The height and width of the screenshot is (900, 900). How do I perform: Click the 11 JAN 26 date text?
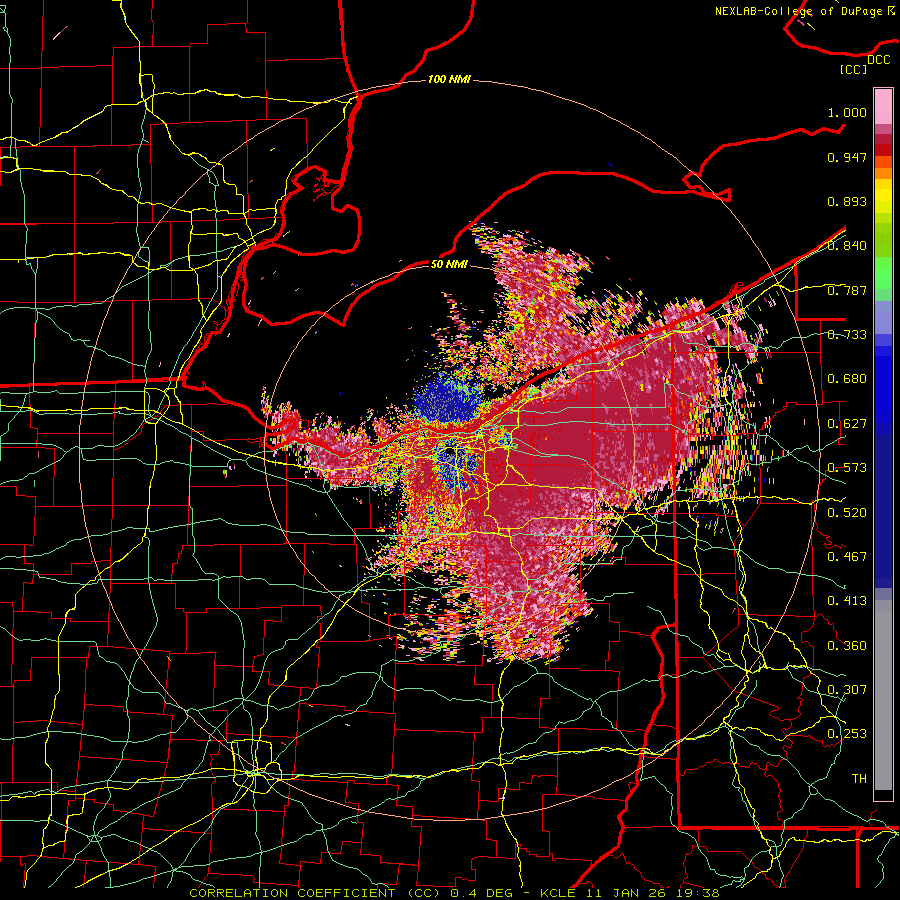tap(626, 893)
